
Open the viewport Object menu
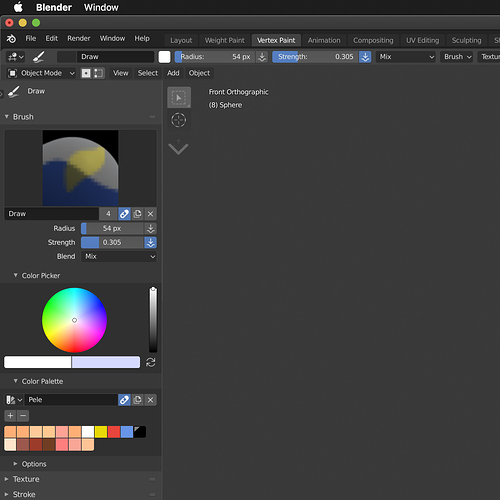[199, 73]
